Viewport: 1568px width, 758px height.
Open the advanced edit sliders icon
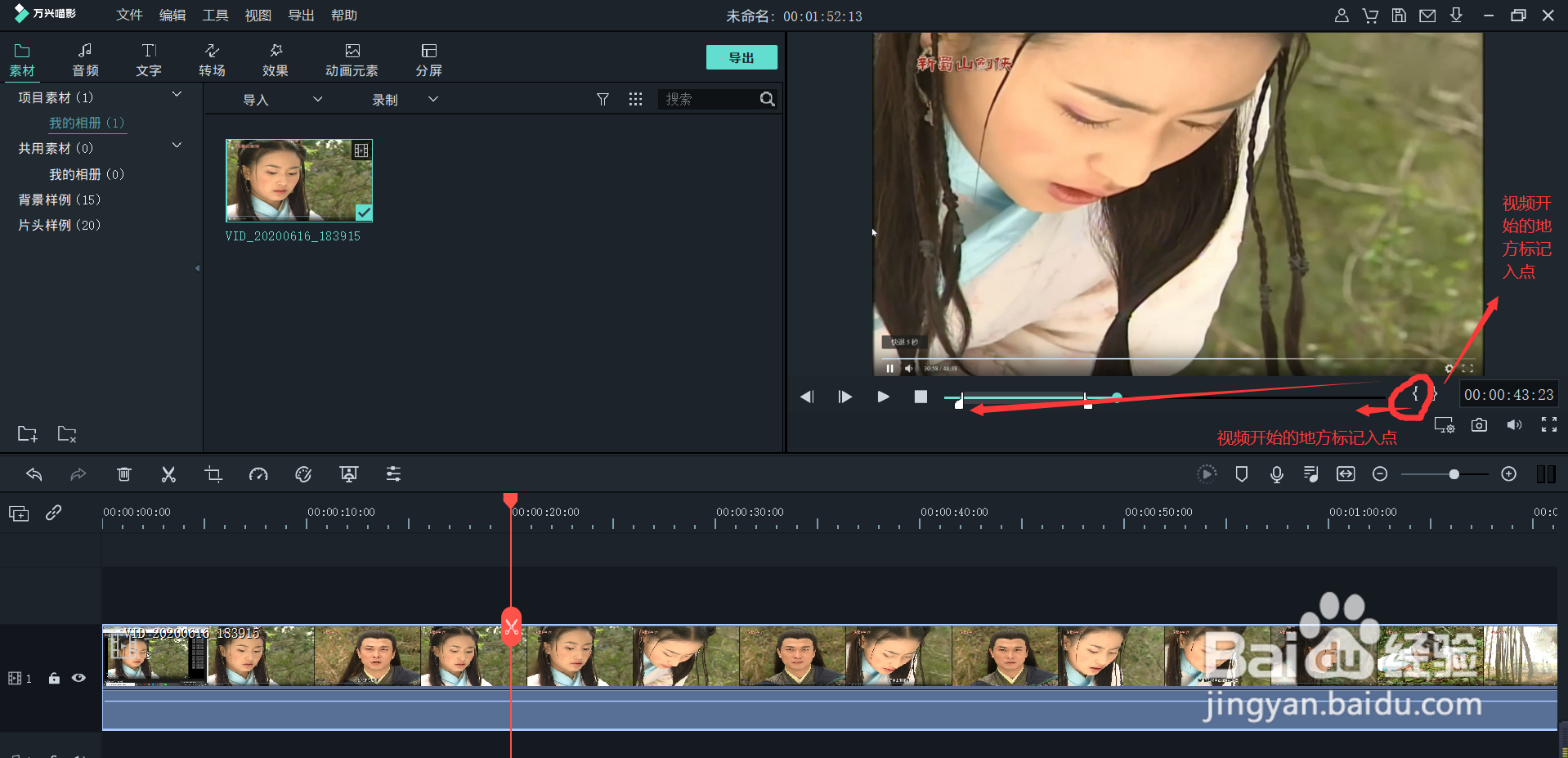pyautogui.click(x=393, y=474)
